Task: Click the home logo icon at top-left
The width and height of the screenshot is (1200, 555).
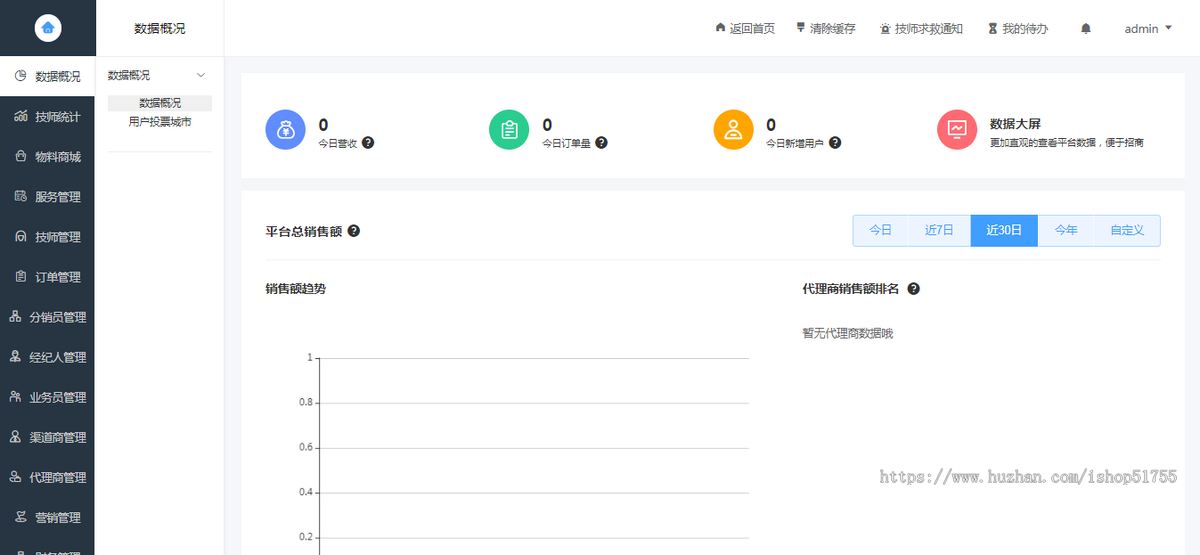Action: point(48,28)
